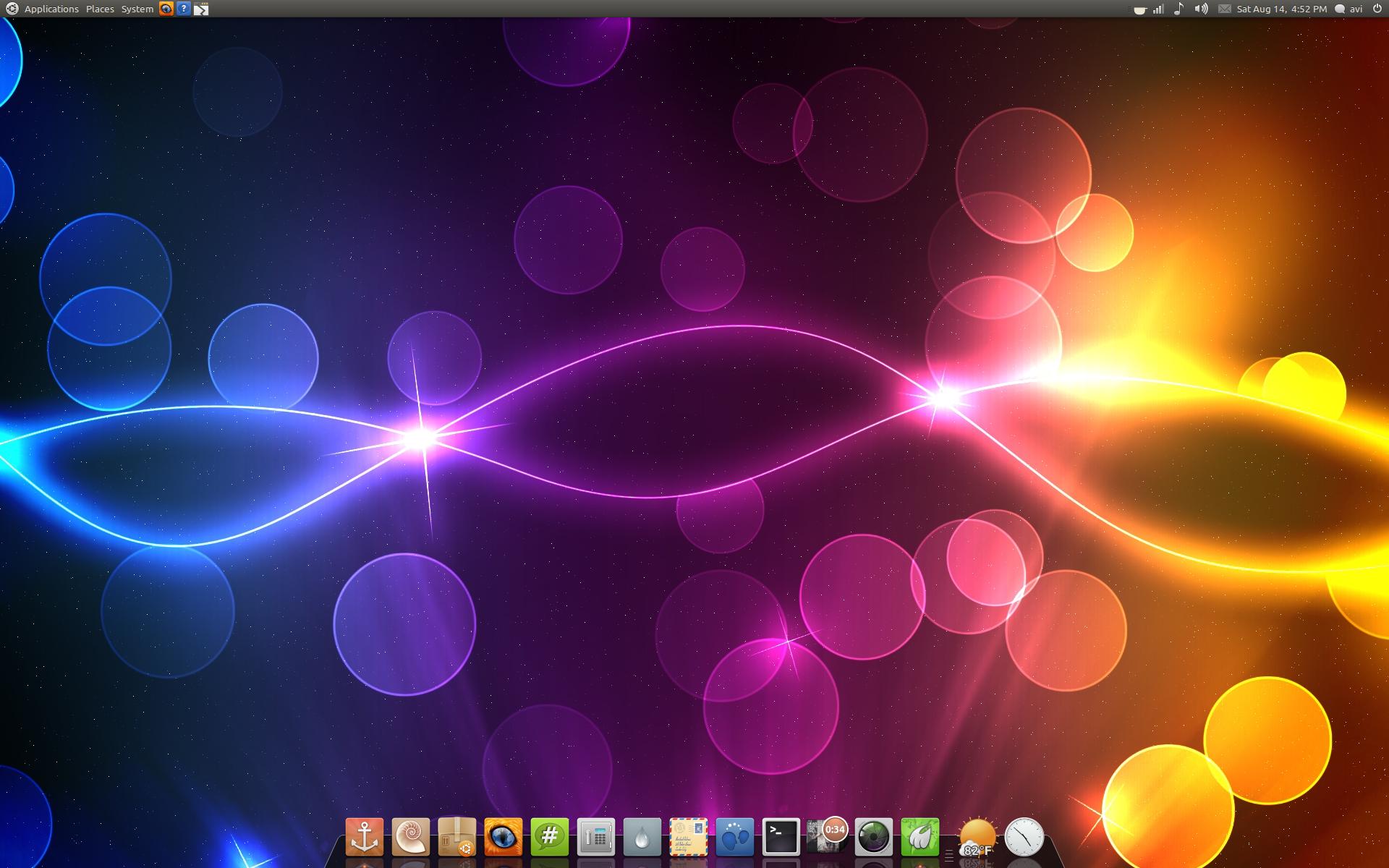Click the music player icon showing 0:34
Image resolution: width=1389 pixels, height=868 pixels.
coord(827,837)
